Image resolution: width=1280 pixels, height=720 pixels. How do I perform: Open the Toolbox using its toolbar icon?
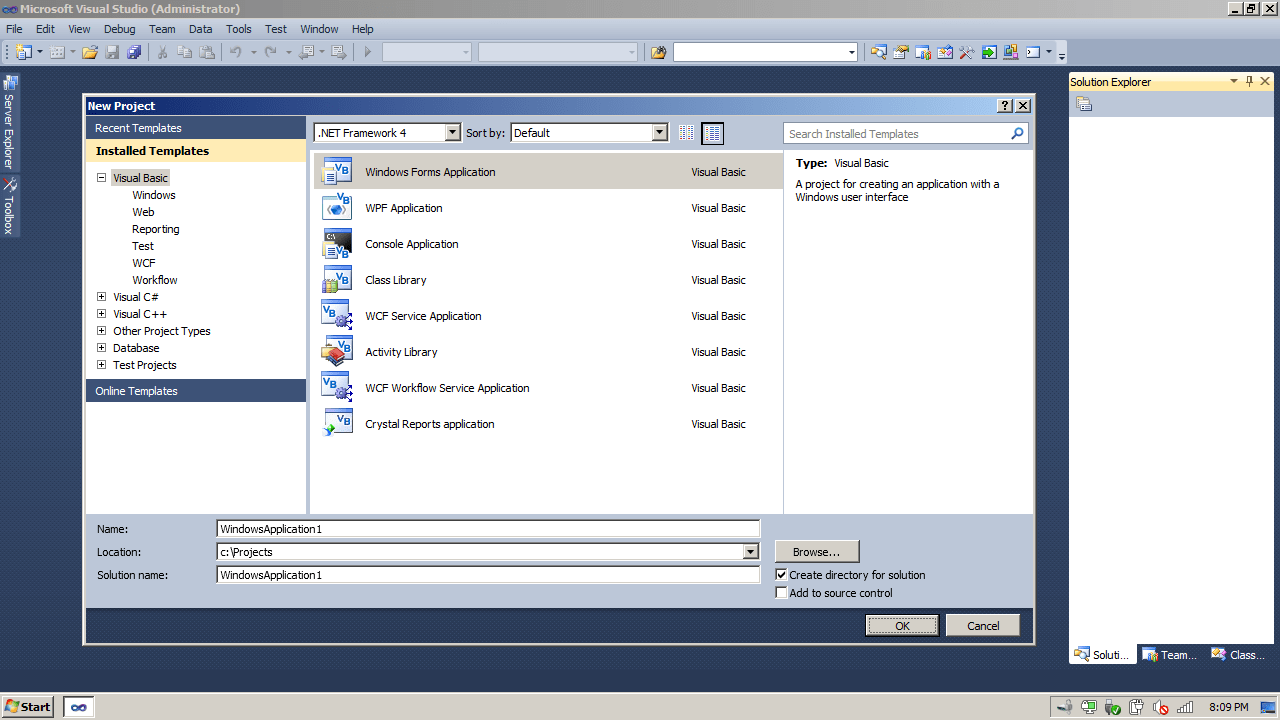click(965, 52)
